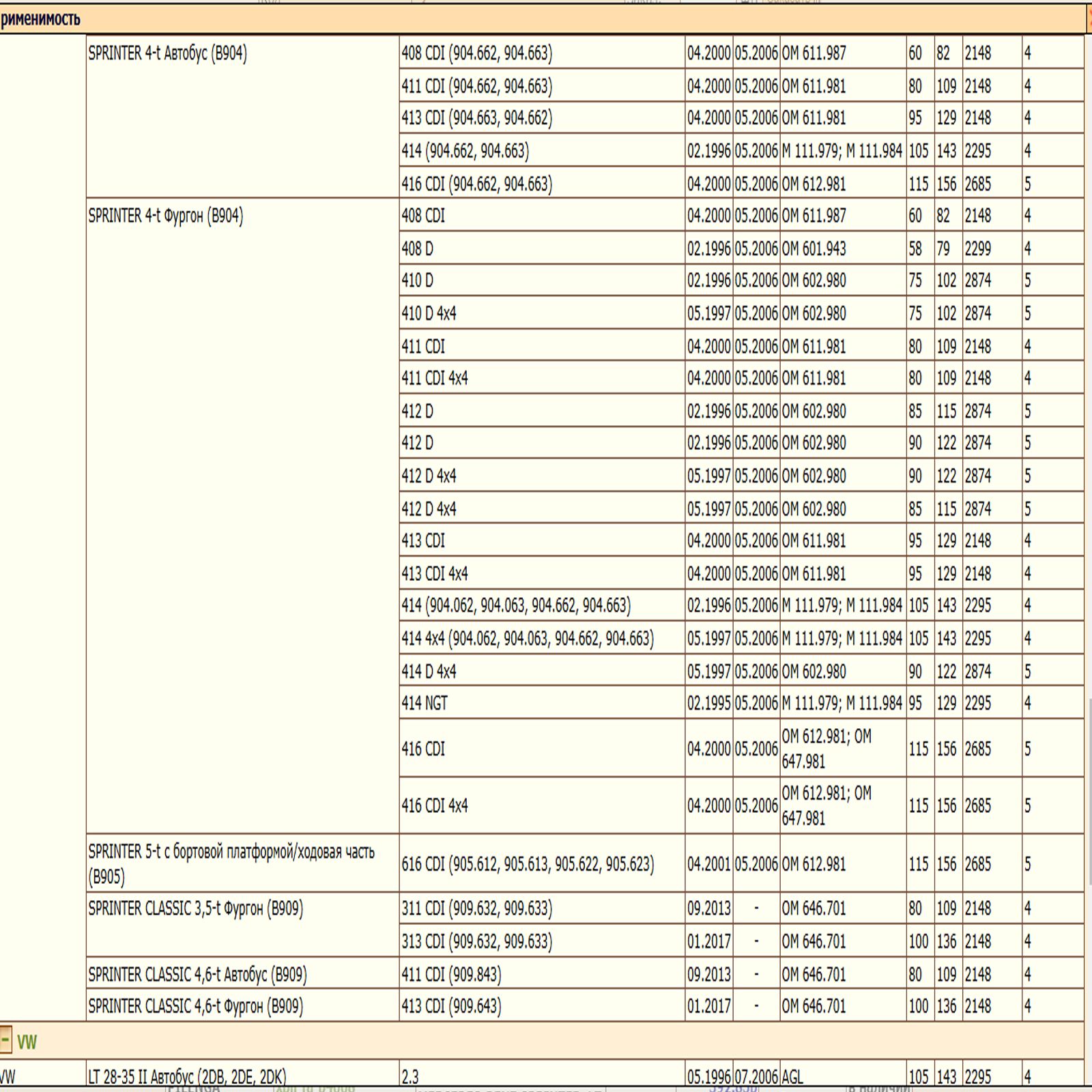This screenshot has height=1092, width=1092.
Task: Select the 414 NGT modification
Action: [x=425, y=703]
